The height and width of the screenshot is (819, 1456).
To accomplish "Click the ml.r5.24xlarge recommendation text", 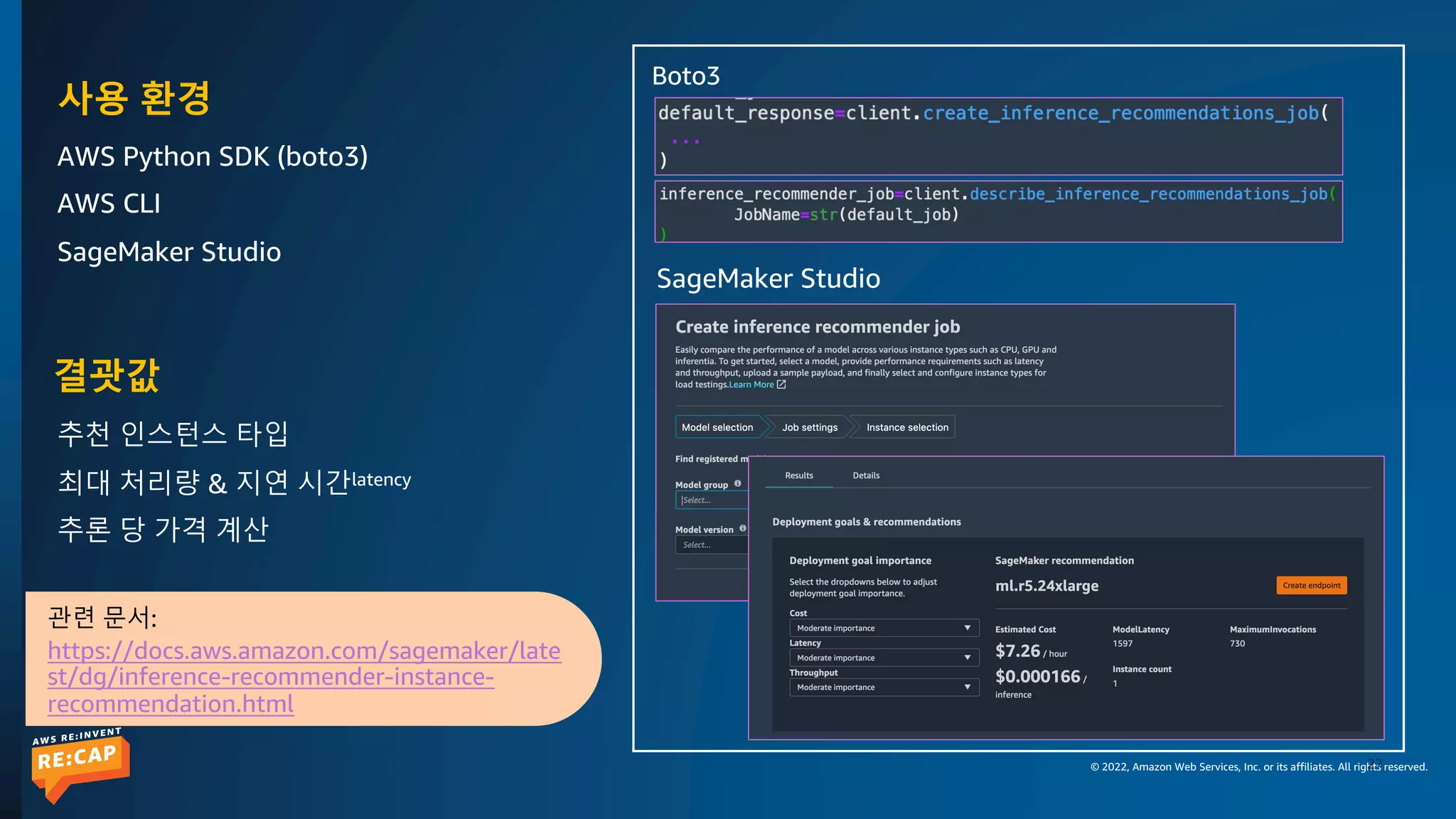I will click(x=1046, y=586).
